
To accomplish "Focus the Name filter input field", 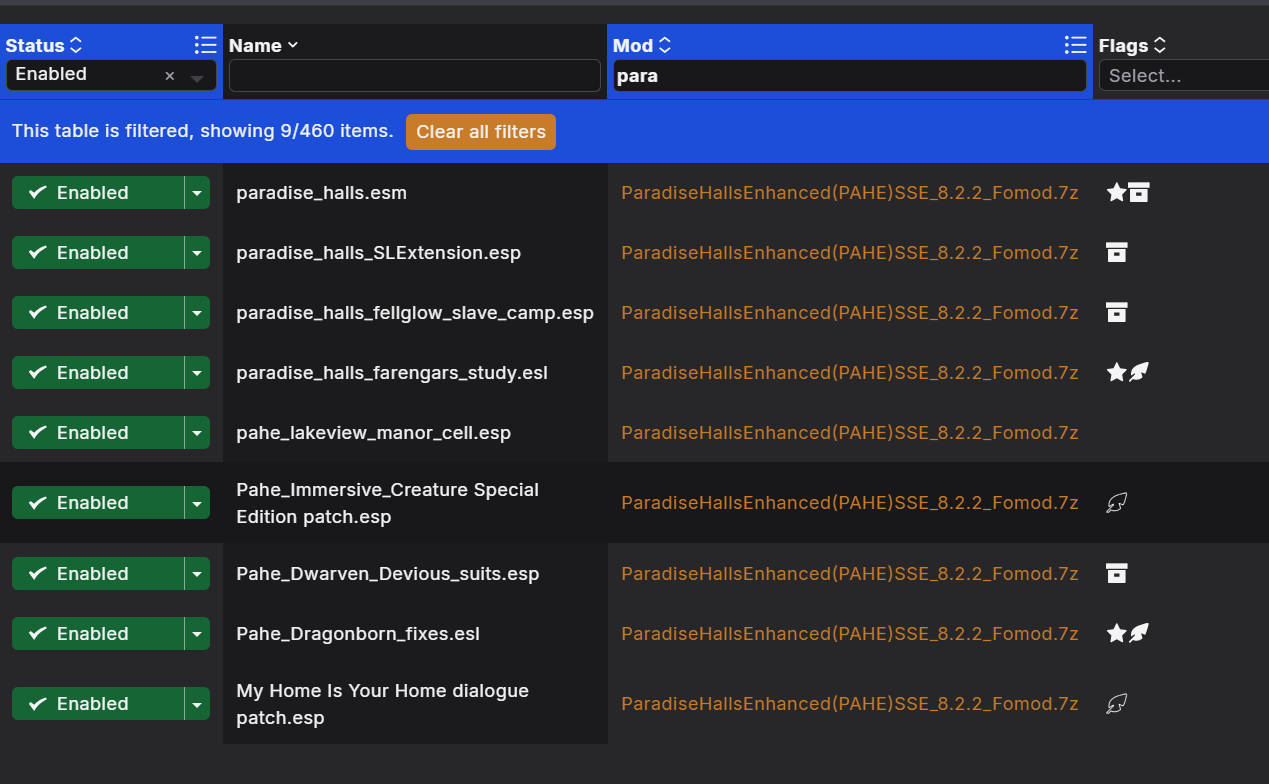I will [x=415, y=76].
